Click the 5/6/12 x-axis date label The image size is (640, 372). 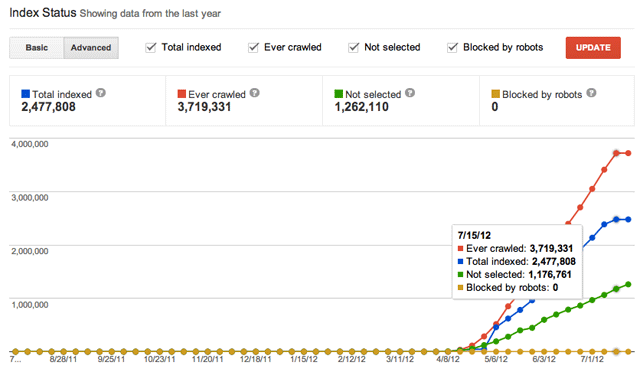(496, 359)
